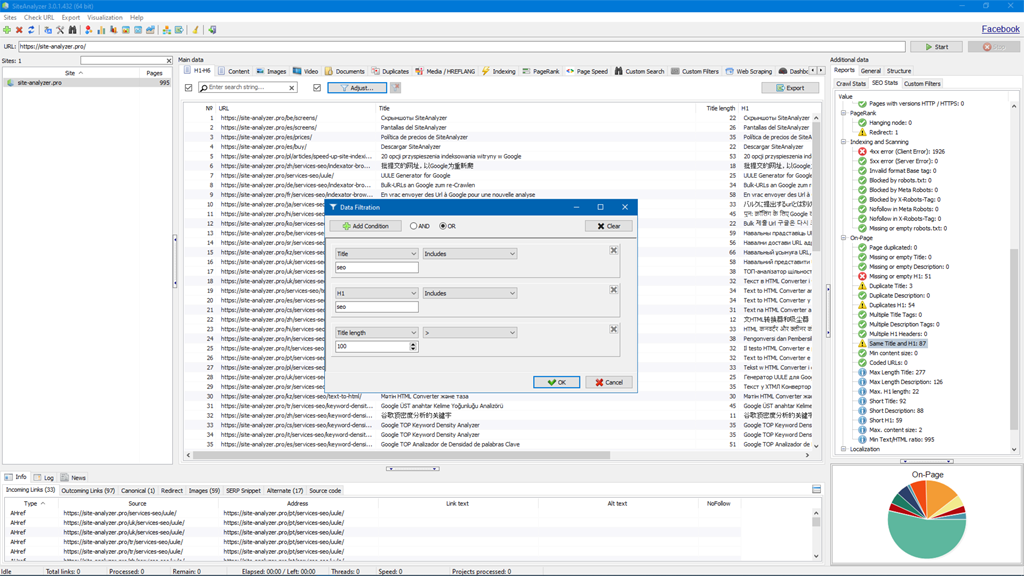Click the sitemap structure toolbar icon
The height and width of the screenshot is (576, 1024).
click(x=167, y=30)
